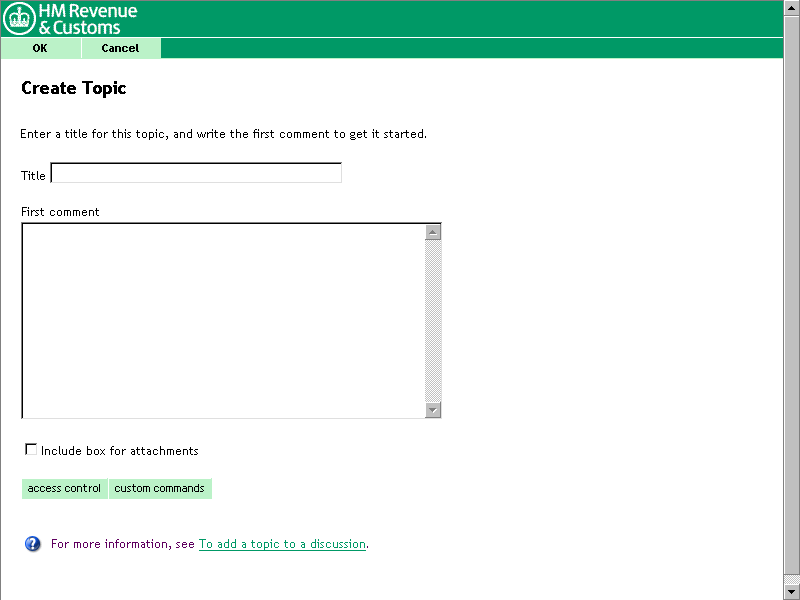Click the First comment box scroll down arrow

(x=433, y=410)
